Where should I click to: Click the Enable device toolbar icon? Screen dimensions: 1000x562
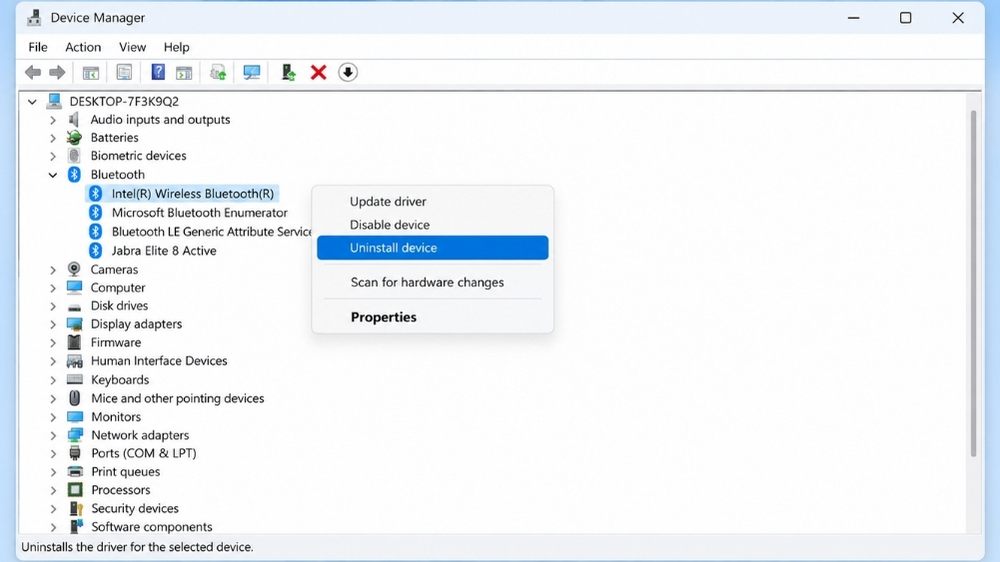click(x=288, y=73)
